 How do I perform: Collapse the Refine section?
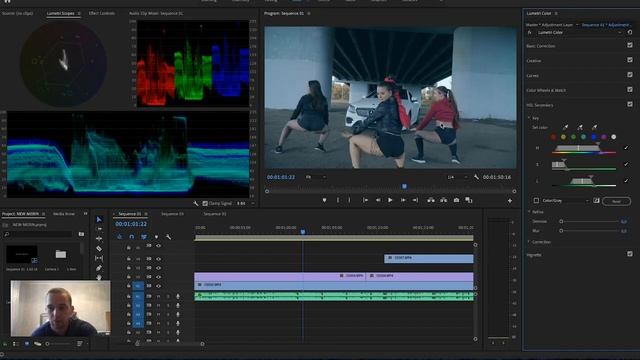pos(529,212)
